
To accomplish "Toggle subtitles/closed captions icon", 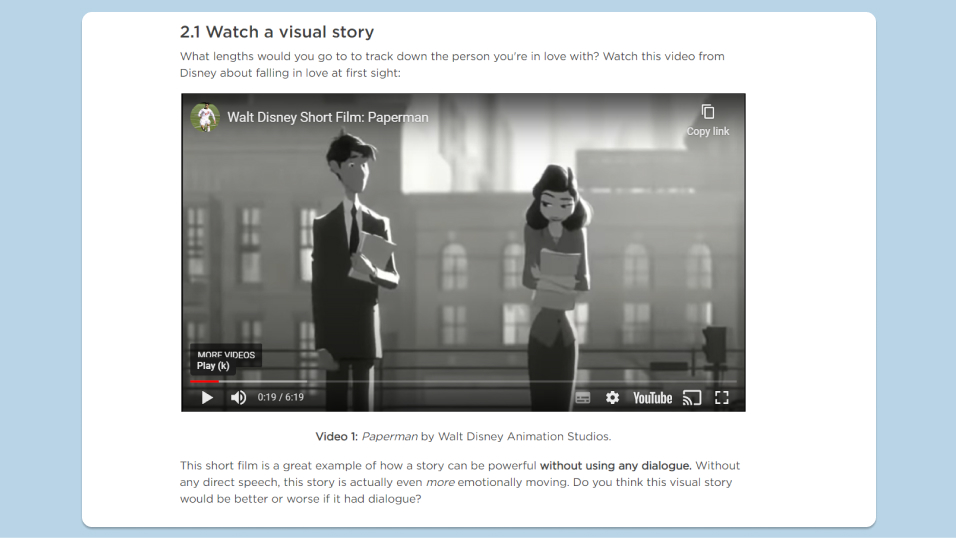I will [x=583, y=398].
